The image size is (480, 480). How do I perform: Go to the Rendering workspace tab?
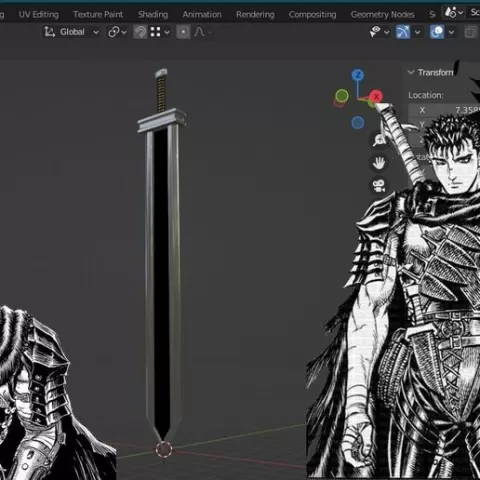pos(255,15)
